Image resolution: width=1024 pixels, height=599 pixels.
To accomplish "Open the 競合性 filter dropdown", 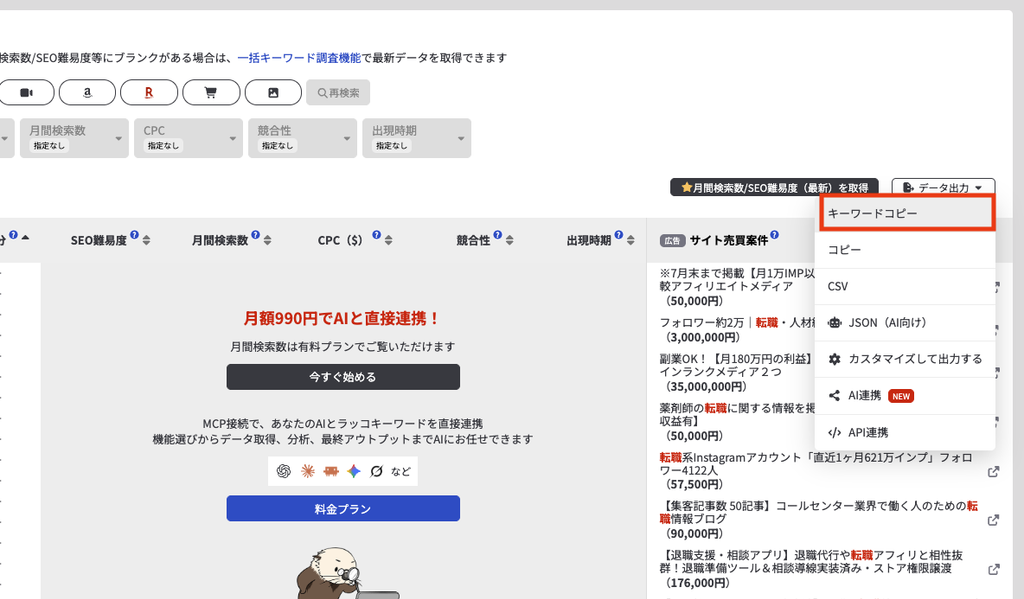I will point(303,138).
